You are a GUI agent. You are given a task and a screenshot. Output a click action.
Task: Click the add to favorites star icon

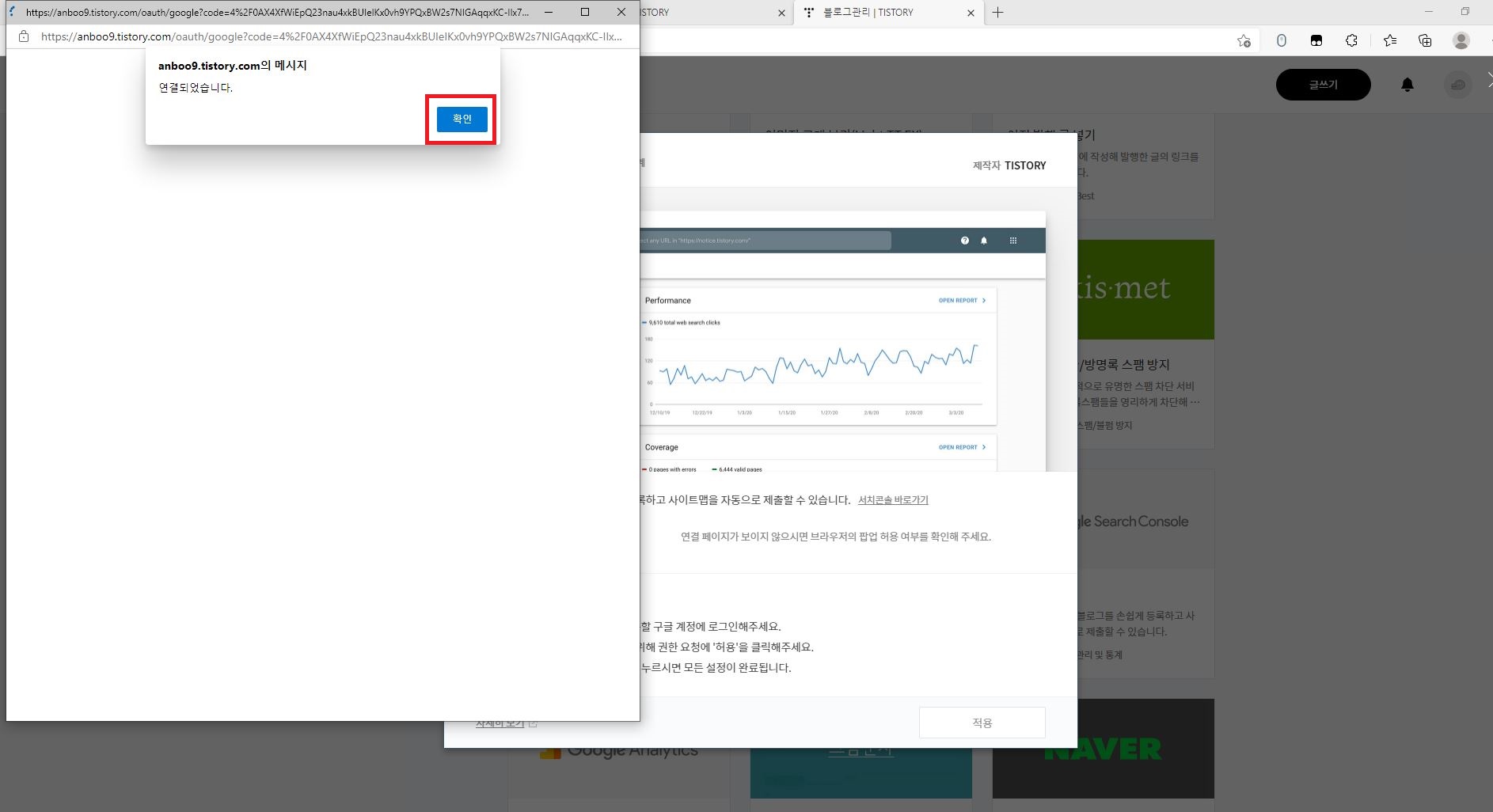pos(1244,40)
